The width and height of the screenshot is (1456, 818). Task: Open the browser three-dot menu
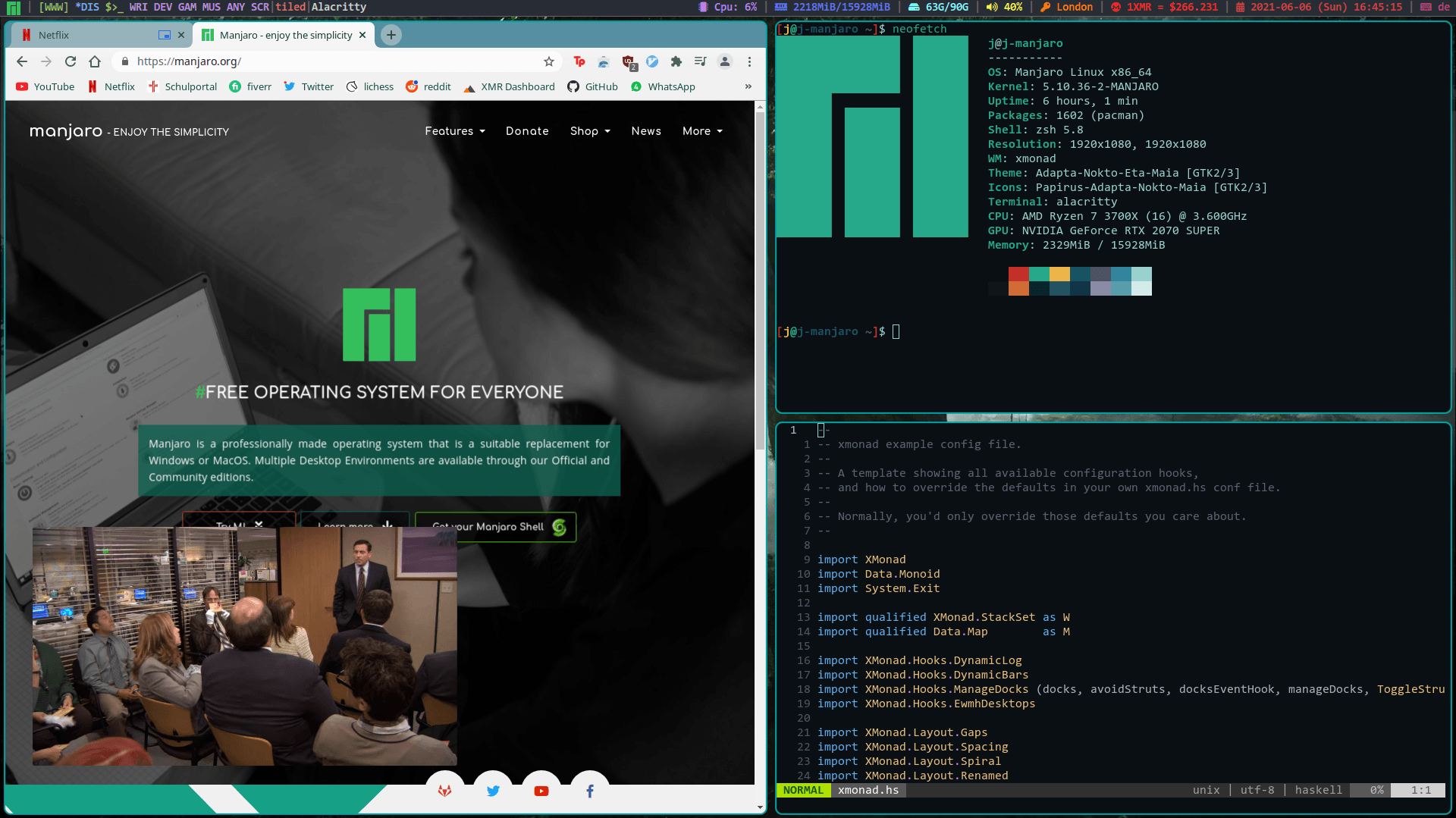click(x=749, y=61)
